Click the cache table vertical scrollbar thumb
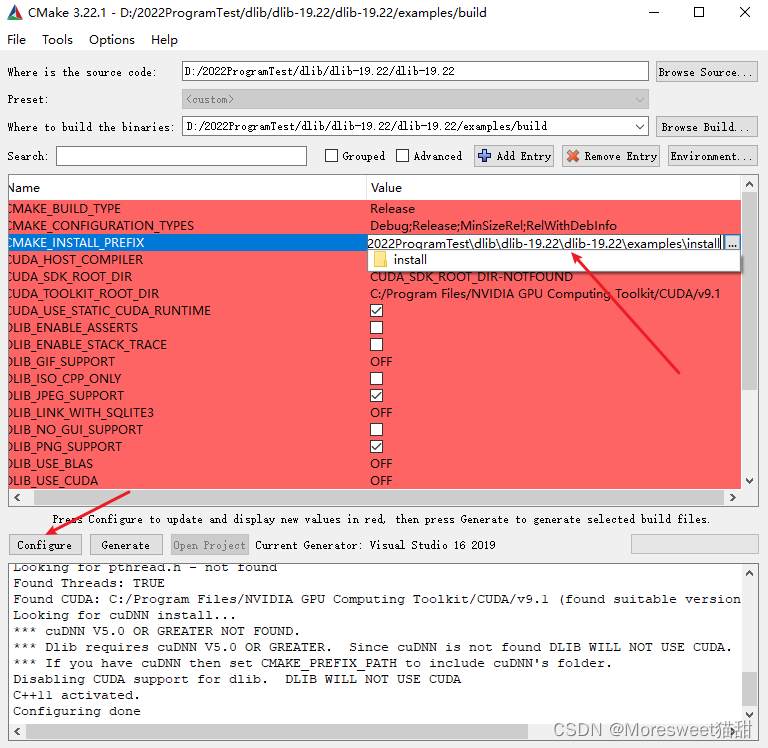Image resolution: width=768 pixels, height=748 pixels. [x=749, y=291]
